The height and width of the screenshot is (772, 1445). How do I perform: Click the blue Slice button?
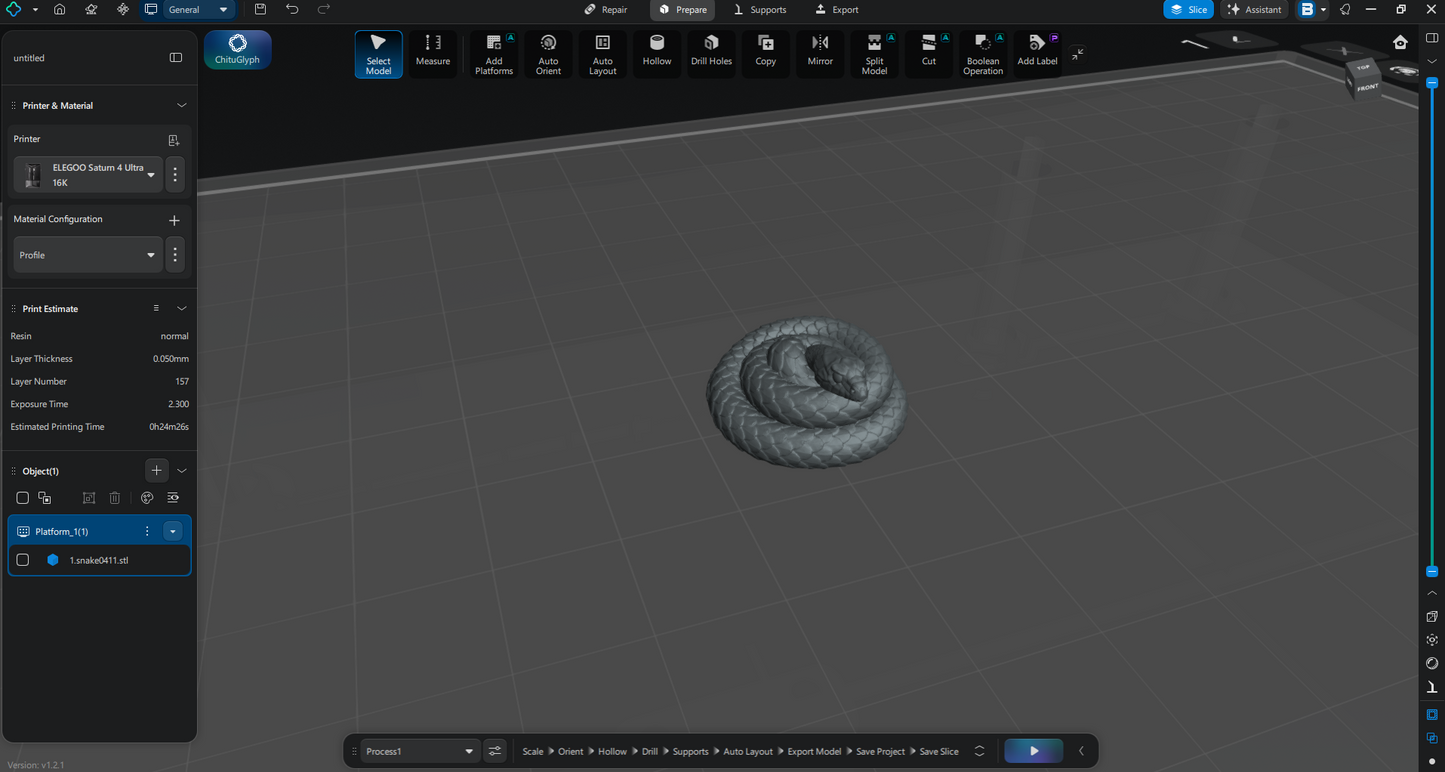[x=1188, y=10]
